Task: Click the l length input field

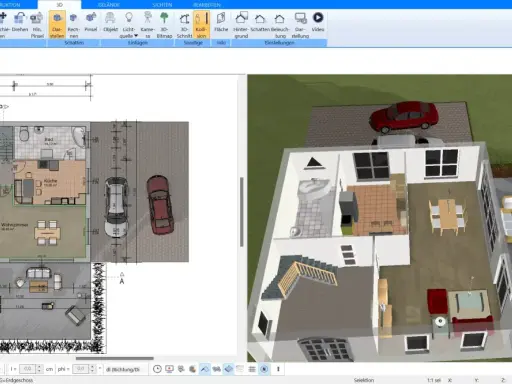Action: [x=27, y=369]
